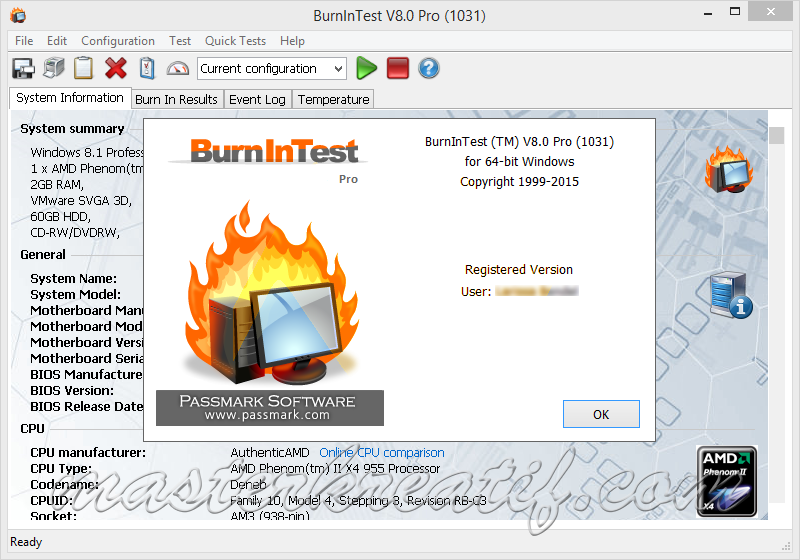Click the clipboard copy toolbar icon
The height and width of the screenshot is (560, 800).
click(x=84, y=68)
